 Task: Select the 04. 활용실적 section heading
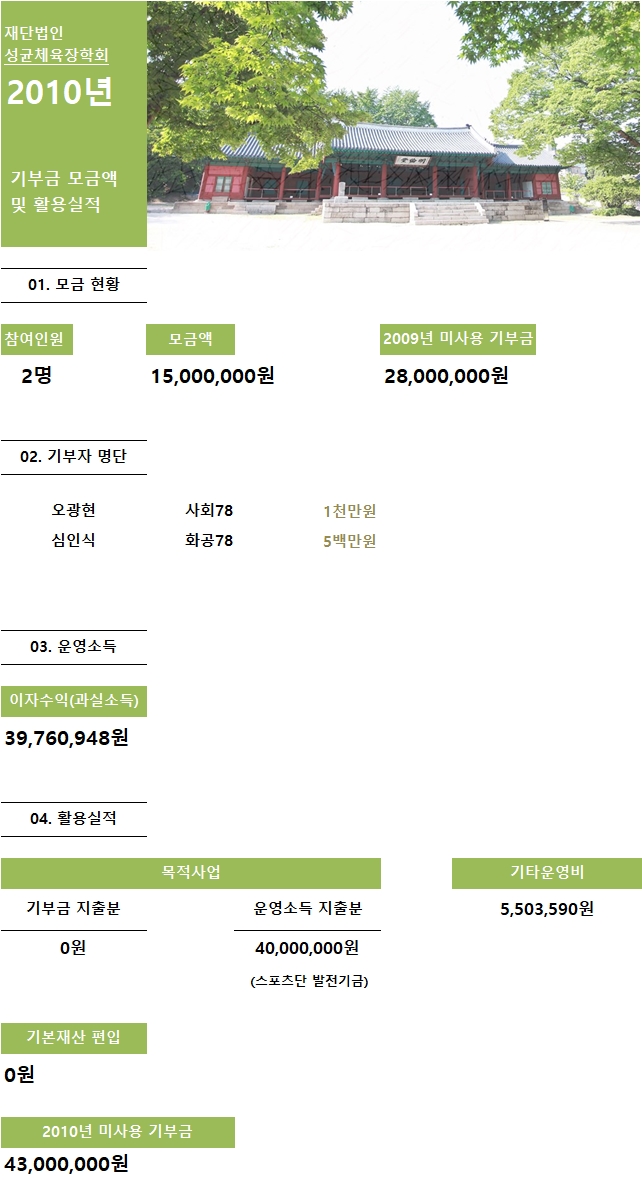(74, 819)
